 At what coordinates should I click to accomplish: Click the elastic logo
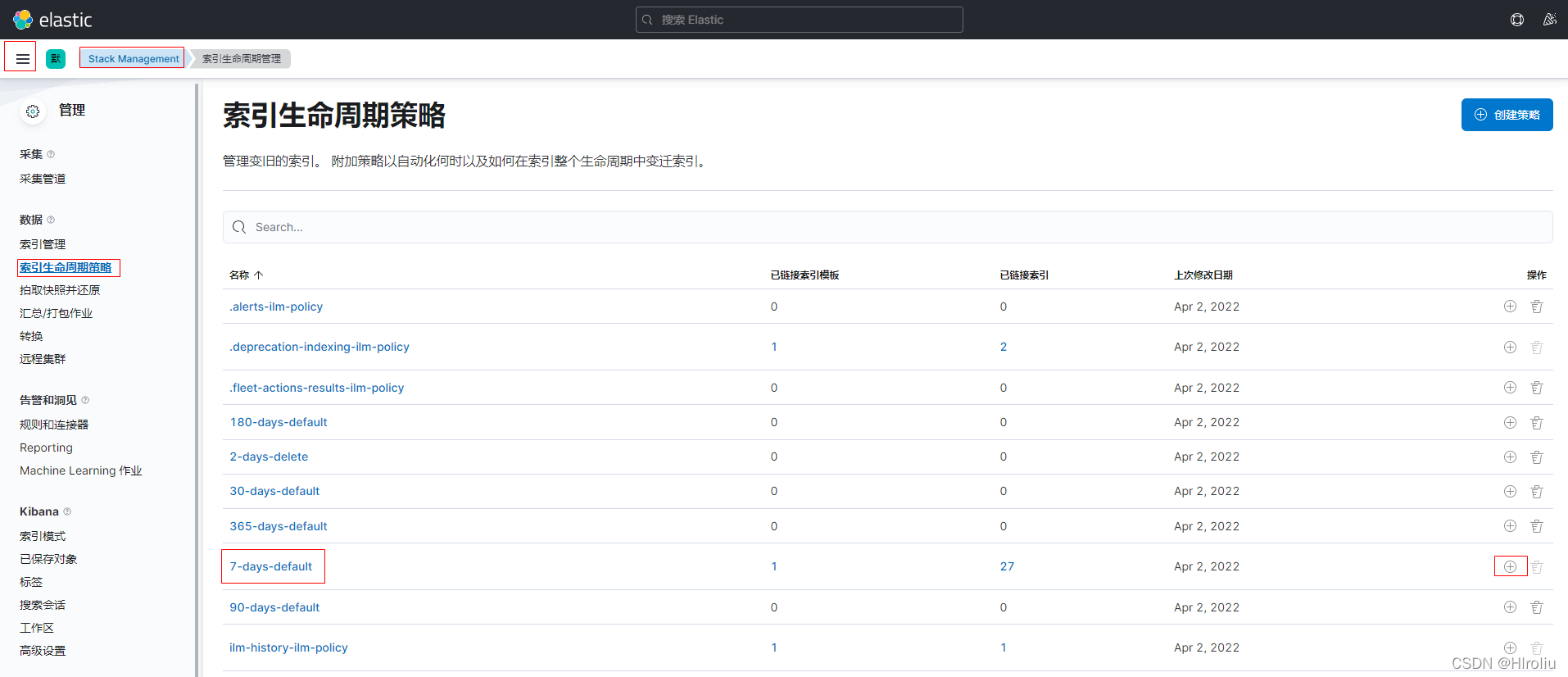coord(53,20)
